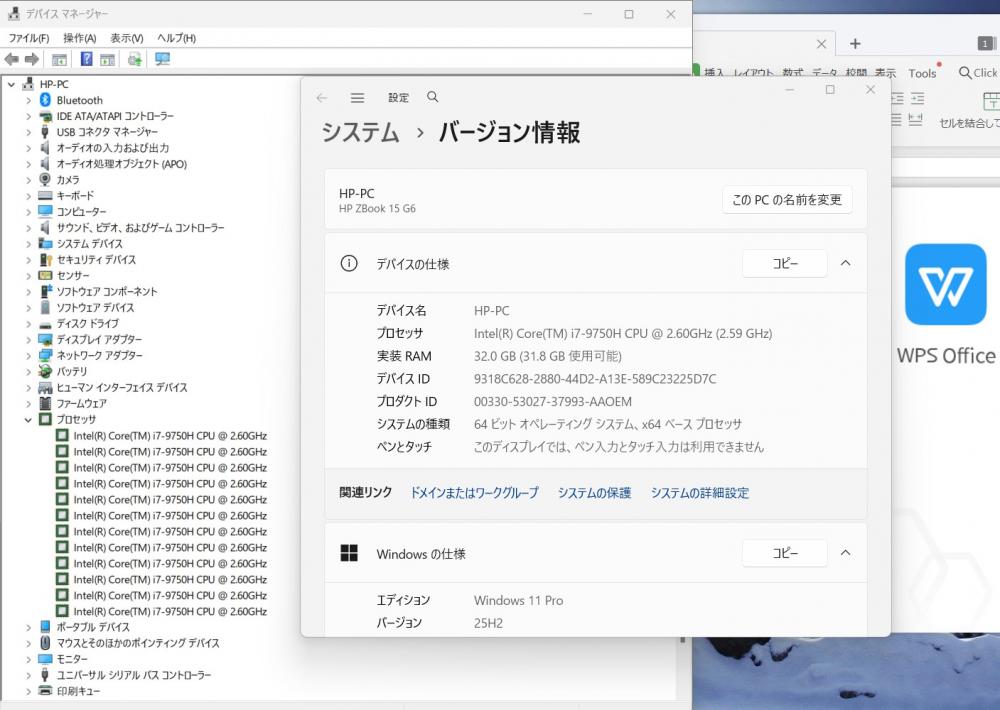The width and height of the screenshot is (1000, 710).
Task: Click the 25H2 version value
Action: (489, 623)
